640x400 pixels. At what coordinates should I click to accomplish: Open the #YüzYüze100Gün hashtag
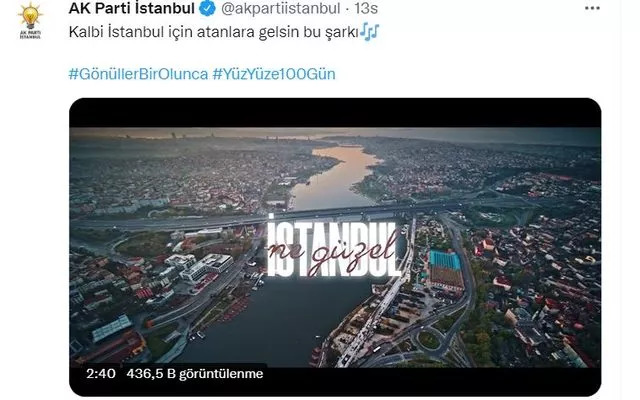pyautogui.click(x=274, y=74)
